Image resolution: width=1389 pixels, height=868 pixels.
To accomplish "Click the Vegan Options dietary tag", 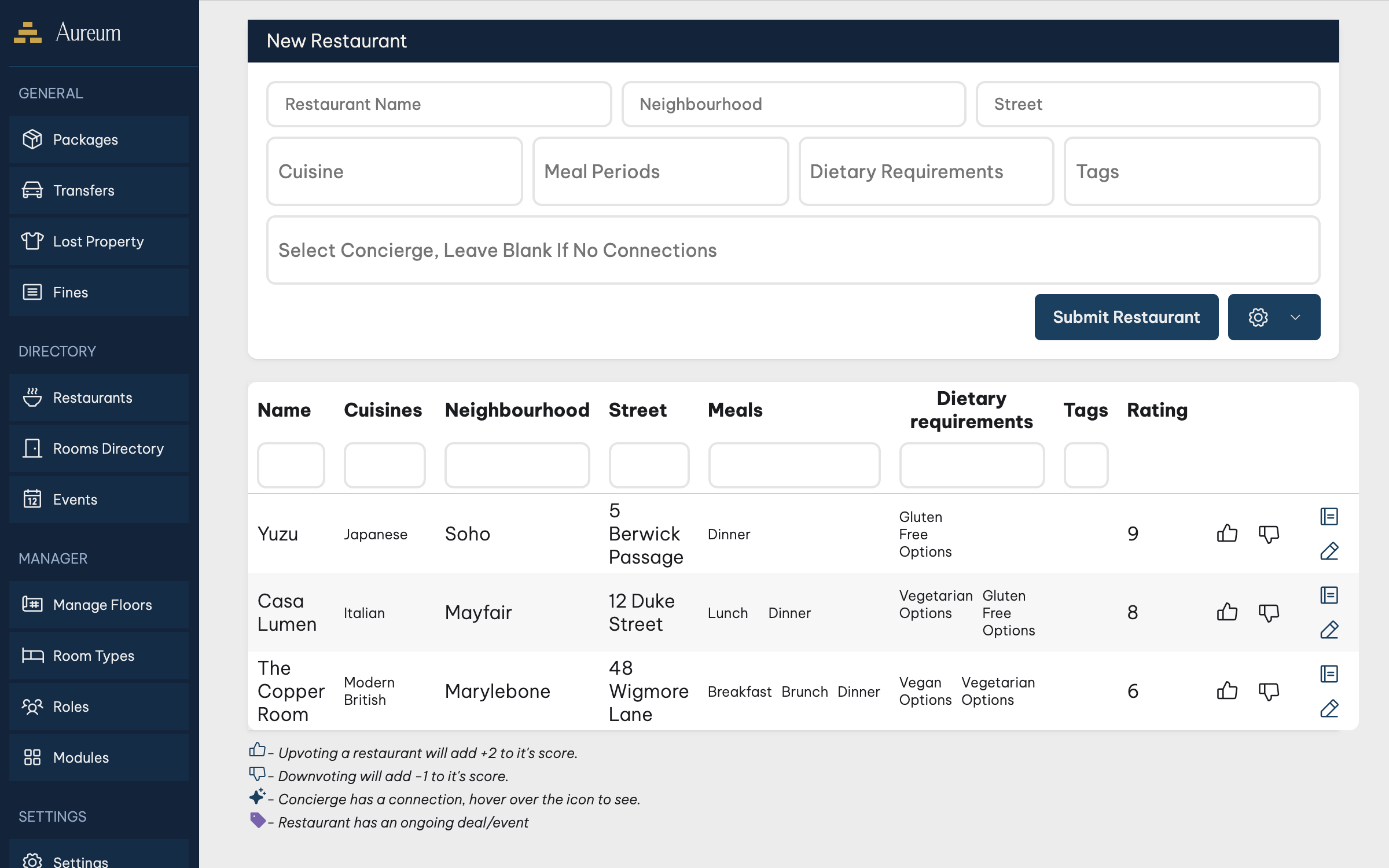I will pos(925,691).
